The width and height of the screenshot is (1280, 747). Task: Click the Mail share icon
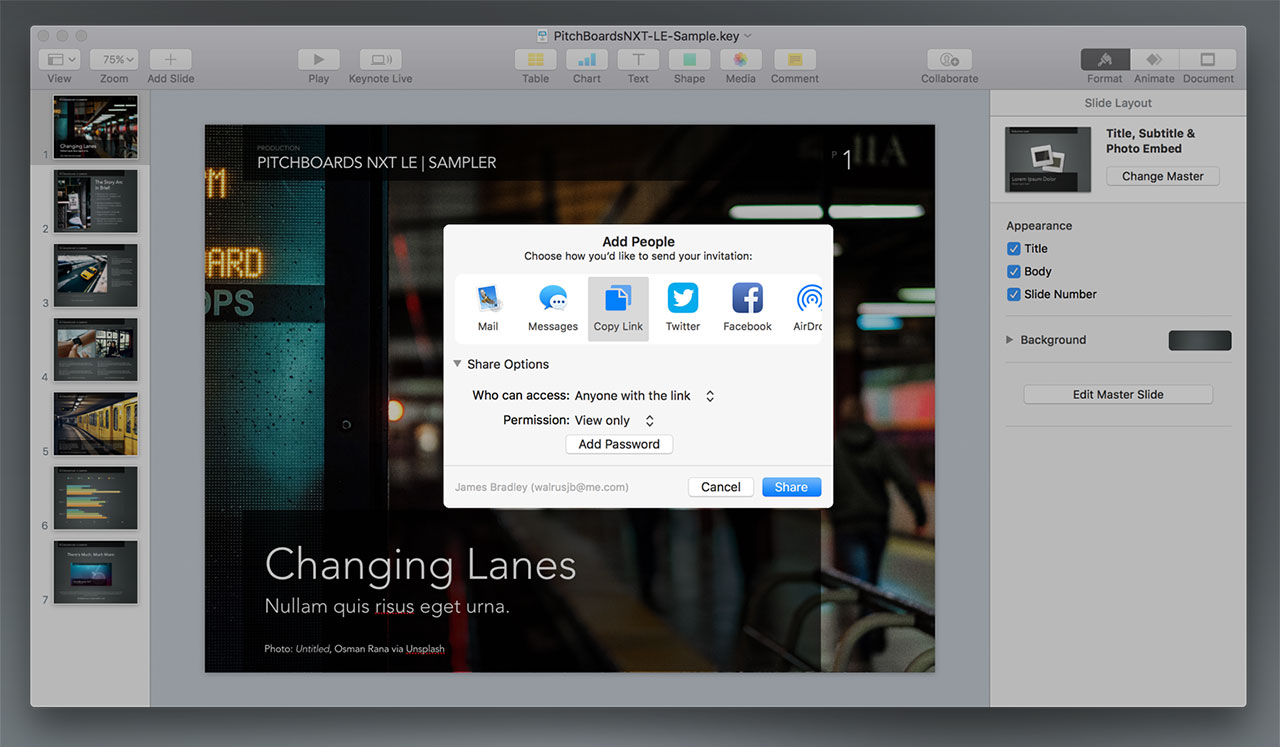(488, 299)
